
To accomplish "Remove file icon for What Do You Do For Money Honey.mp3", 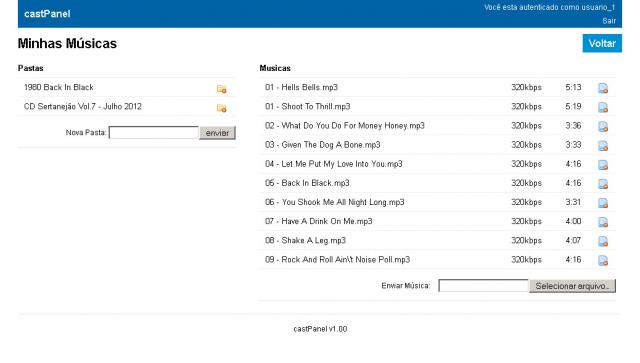I will [x=603, y=127].
